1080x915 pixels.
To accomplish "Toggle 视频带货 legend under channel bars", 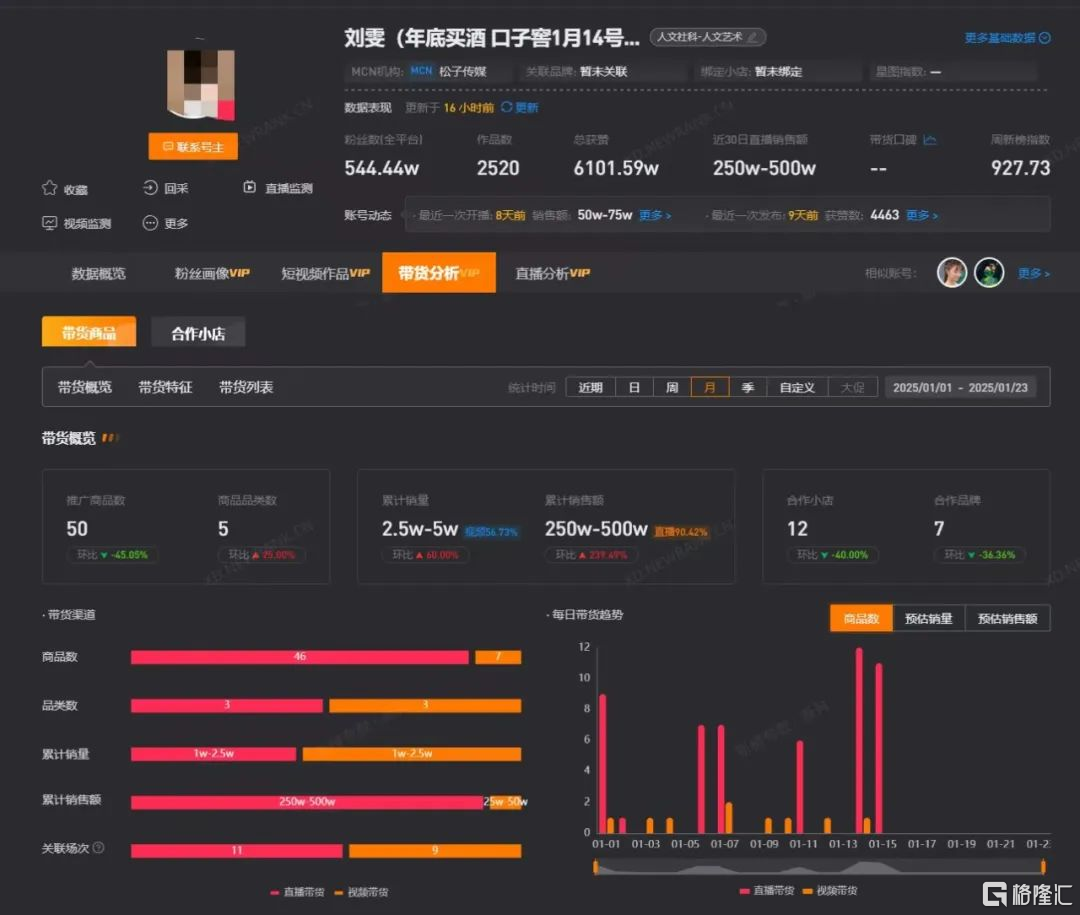I will [x=361, y=892].
